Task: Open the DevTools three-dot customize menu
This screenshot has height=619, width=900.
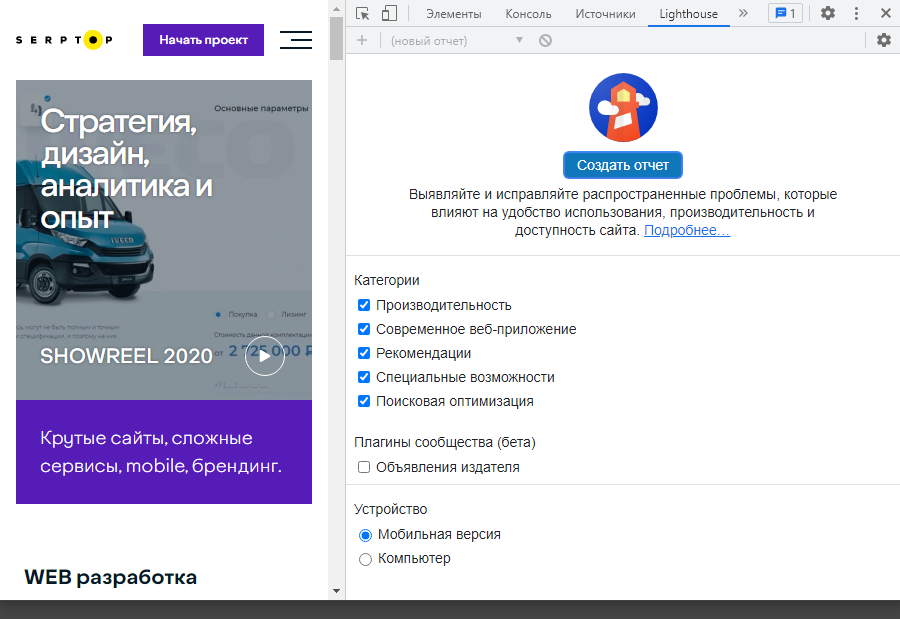Action: 856,14
